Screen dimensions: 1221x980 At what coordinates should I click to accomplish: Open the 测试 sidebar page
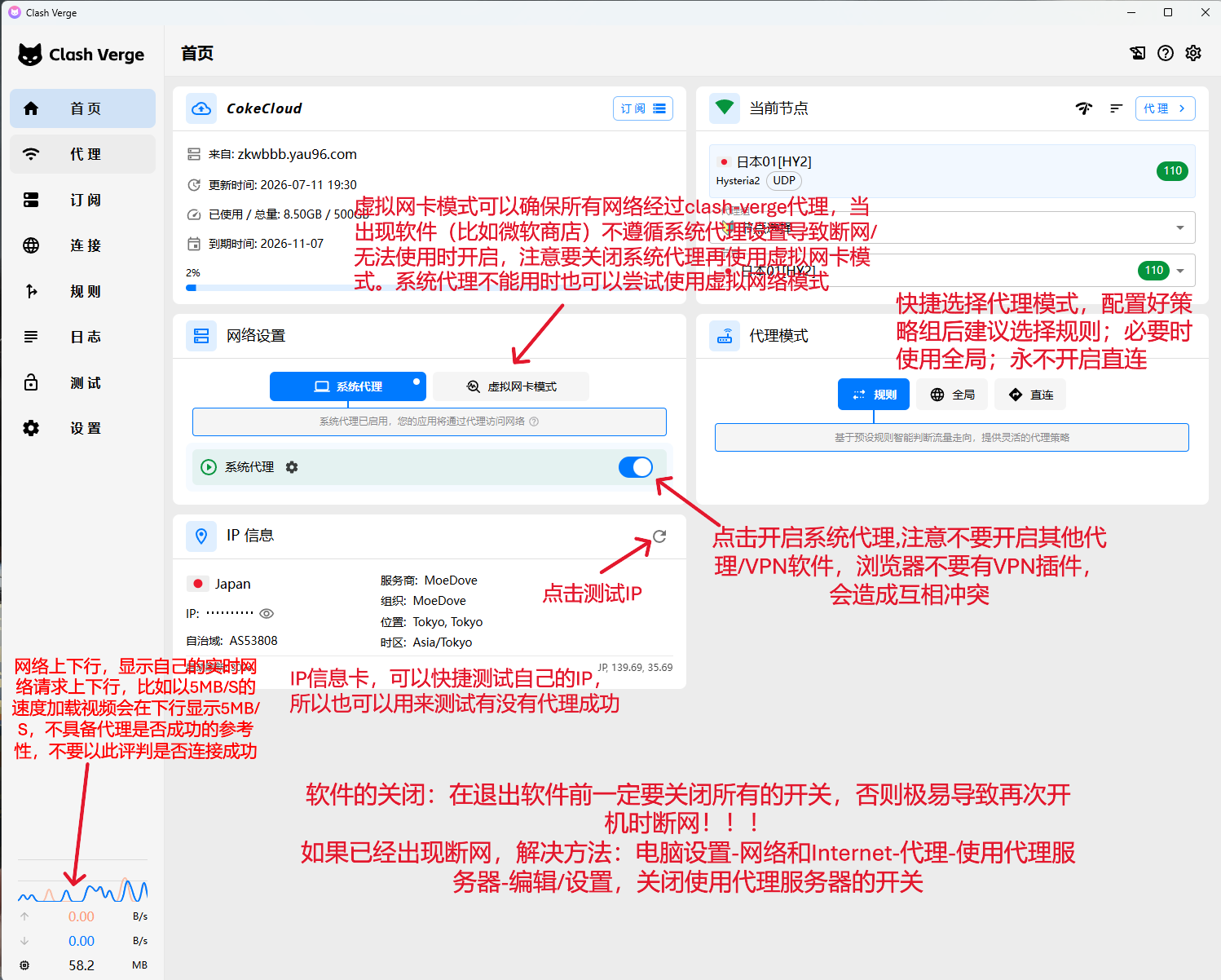[82, 382]
